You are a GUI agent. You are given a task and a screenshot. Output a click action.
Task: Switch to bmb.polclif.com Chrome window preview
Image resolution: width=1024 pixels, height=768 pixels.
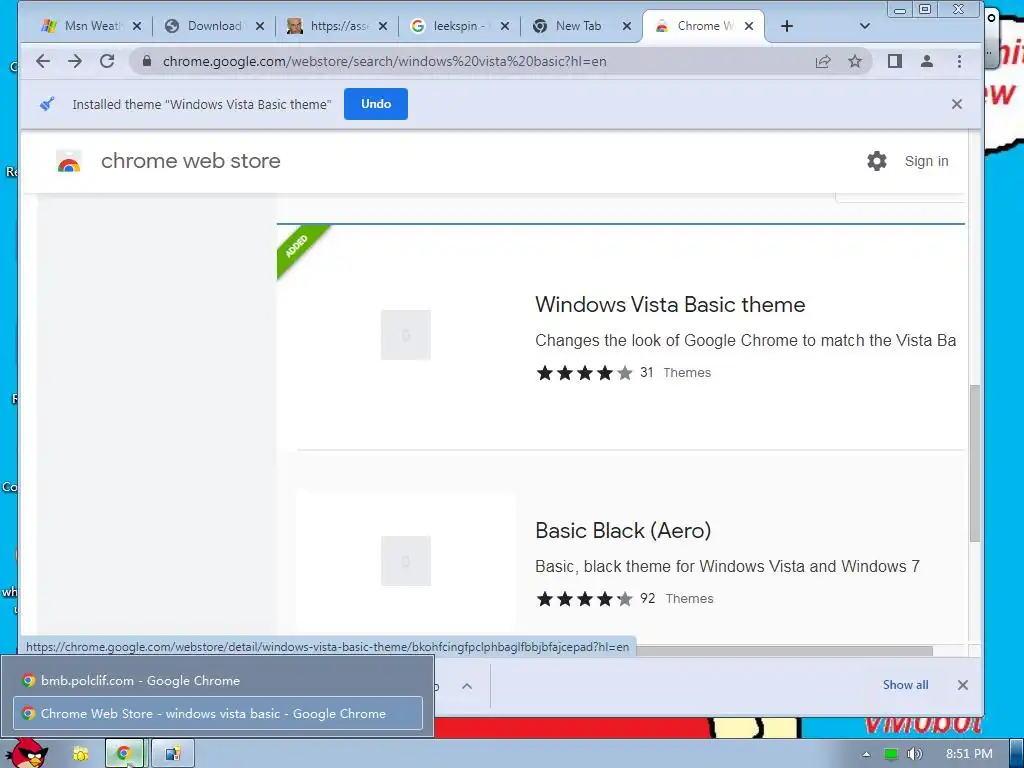coord(217,680)
